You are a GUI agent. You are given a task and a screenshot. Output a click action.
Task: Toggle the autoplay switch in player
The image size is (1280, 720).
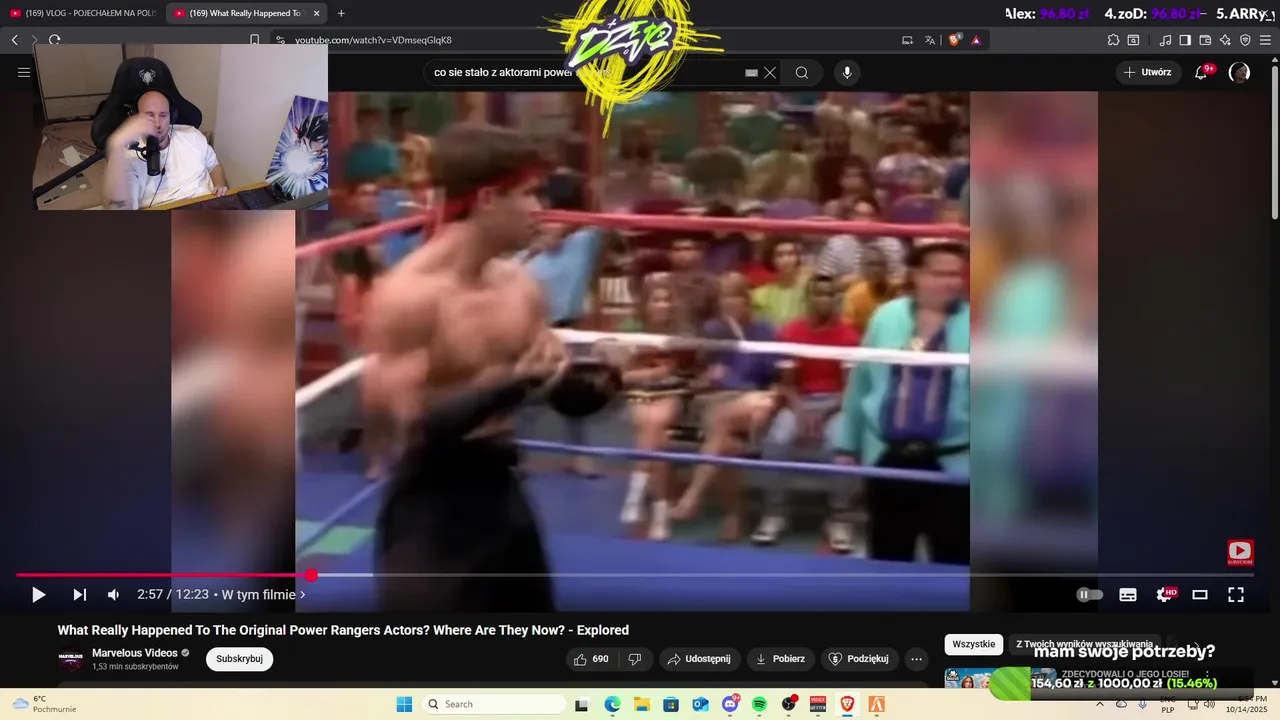1090,595
